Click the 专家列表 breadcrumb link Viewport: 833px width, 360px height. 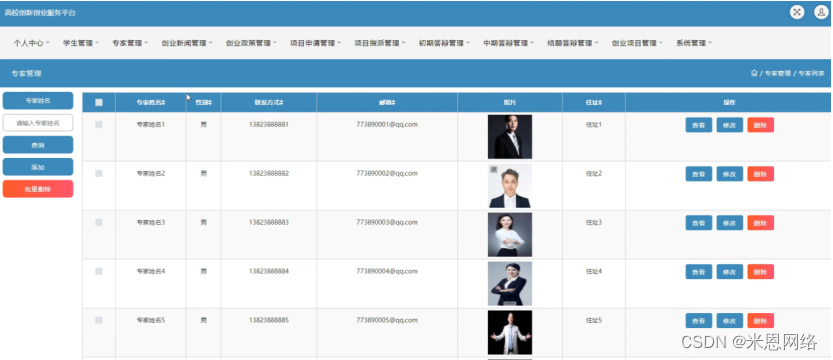[812, 73]
